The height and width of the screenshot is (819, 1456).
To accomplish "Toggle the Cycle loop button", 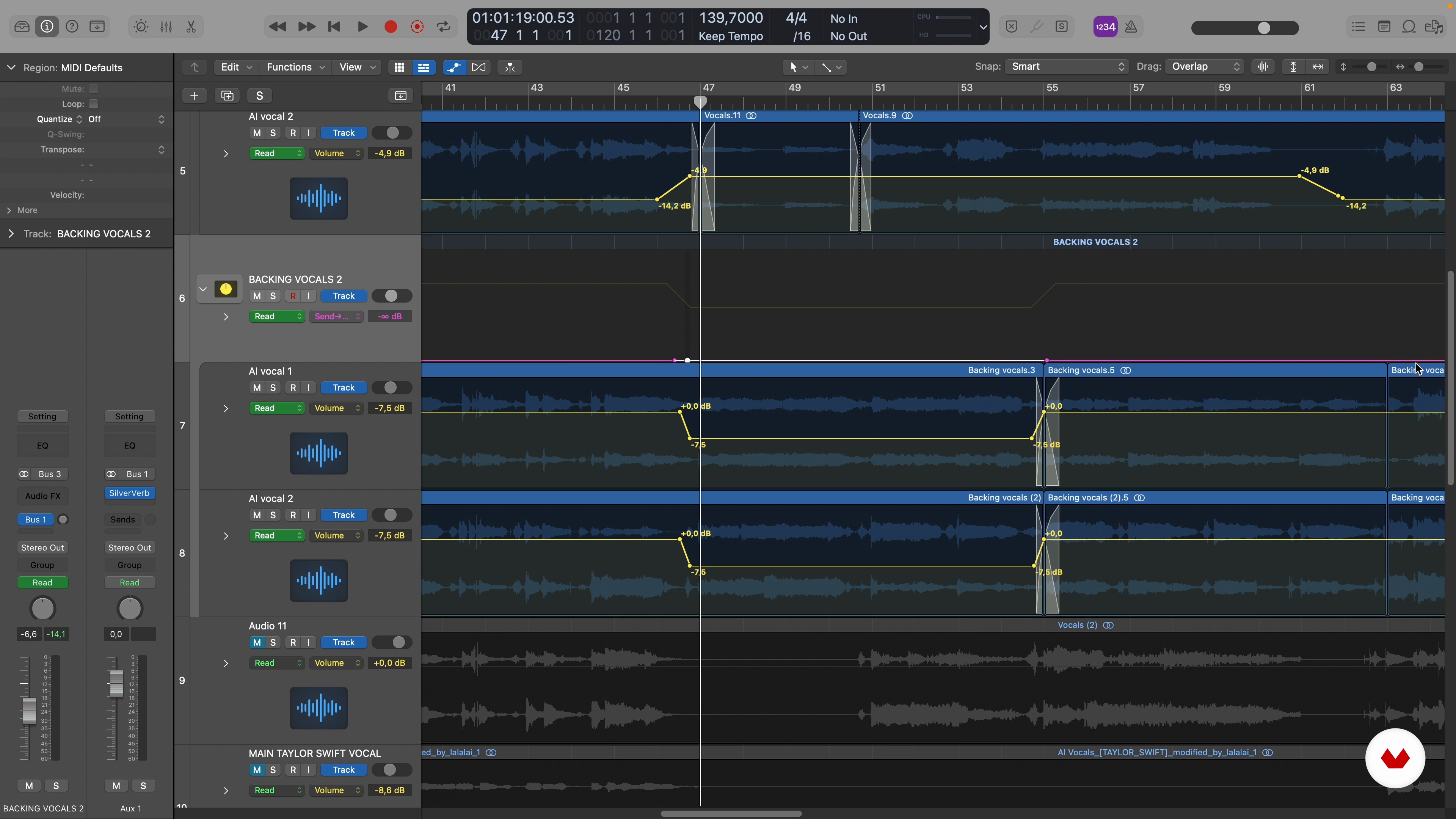I will tap(444, 27).
